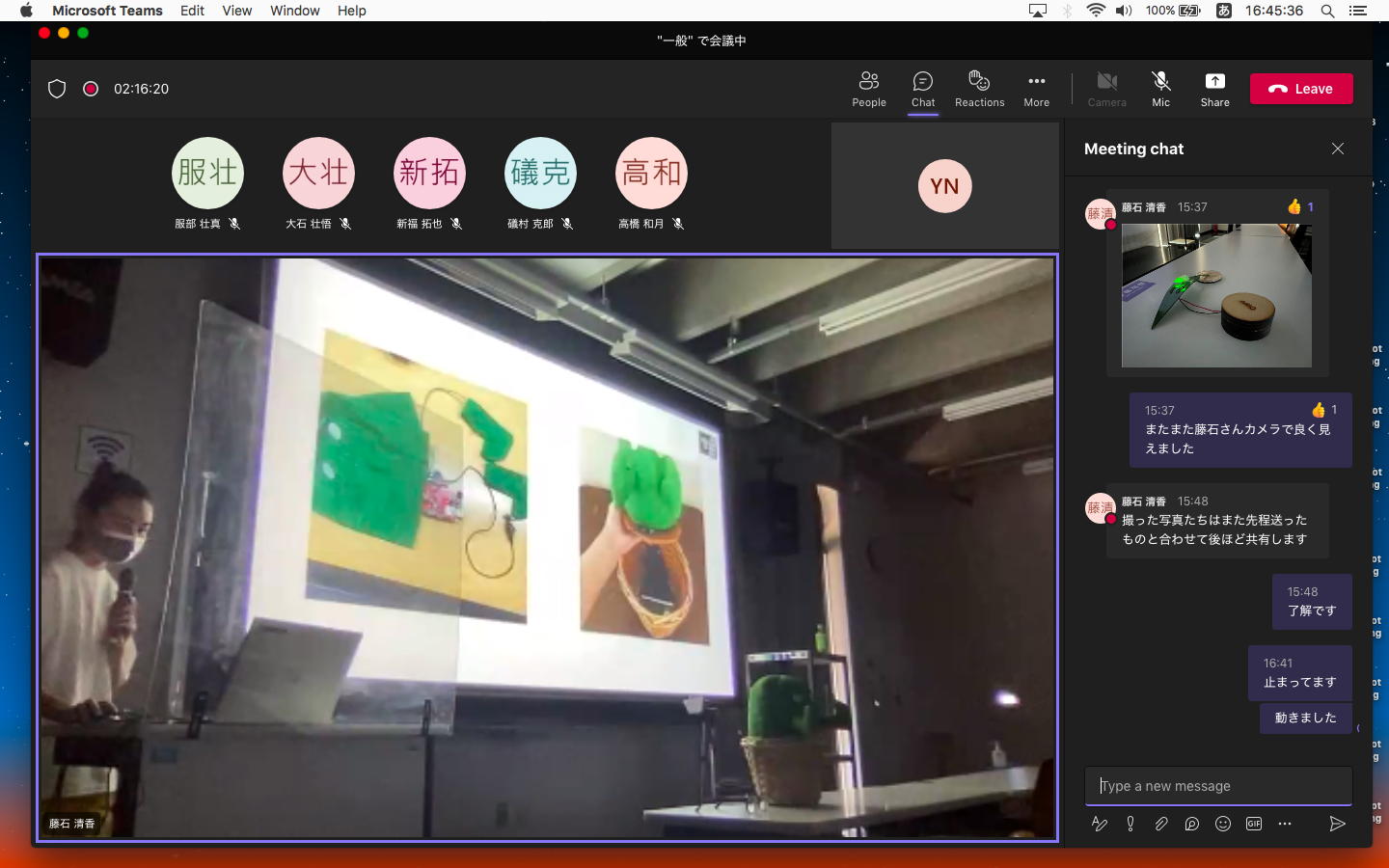Open the People panel
Viewport: 1389px width, 868px height.
(x=868, y=89)
